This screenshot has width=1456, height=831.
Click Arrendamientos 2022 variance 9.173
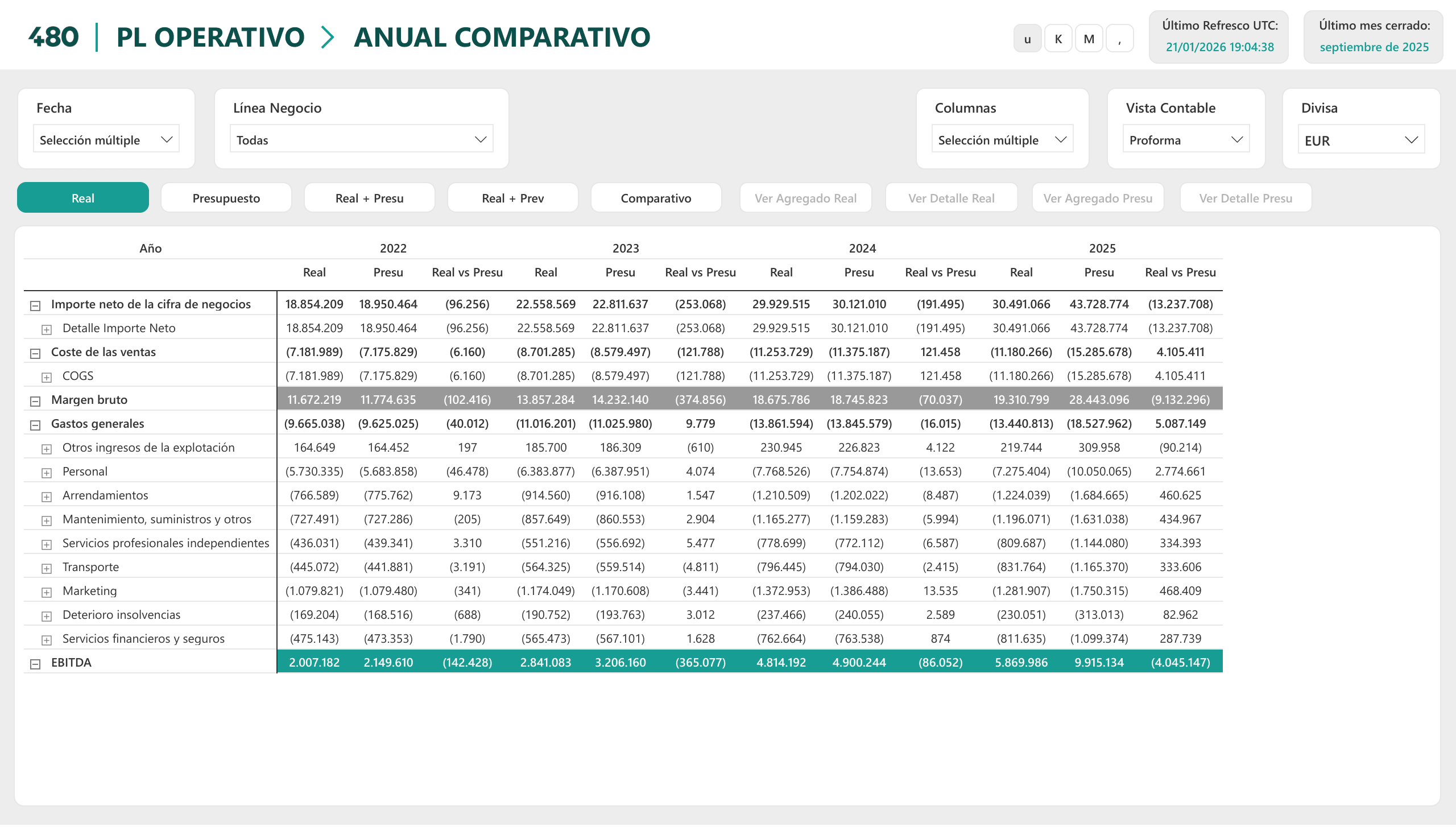468,495
